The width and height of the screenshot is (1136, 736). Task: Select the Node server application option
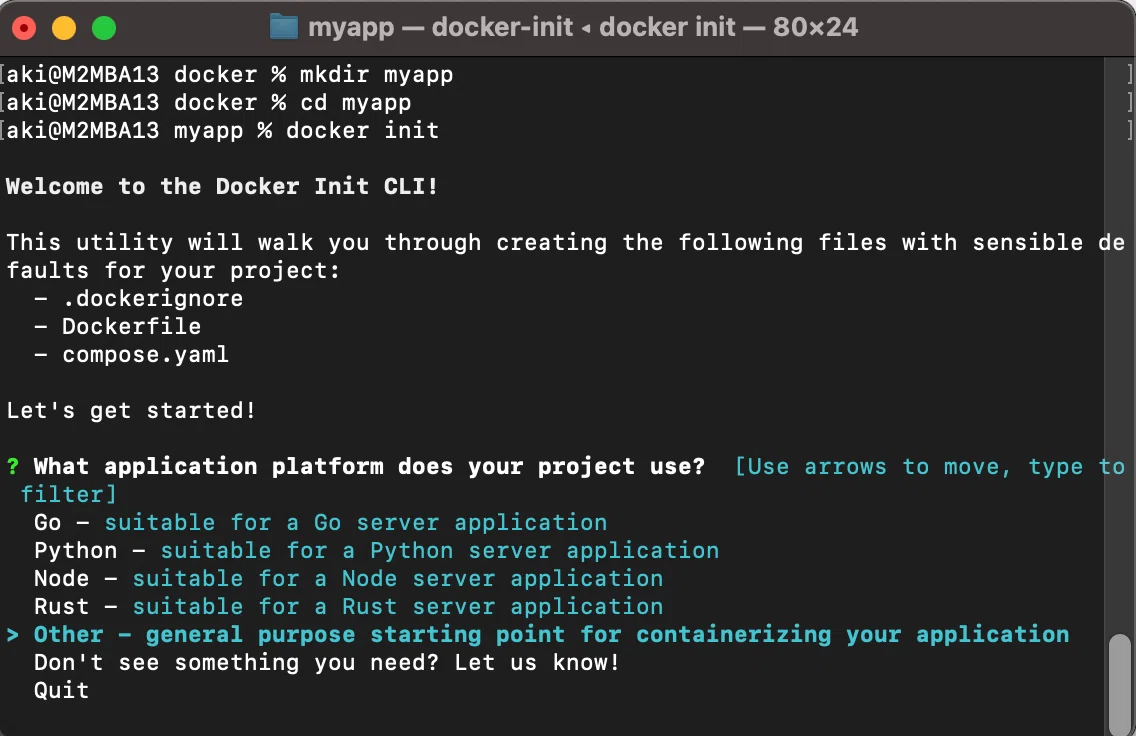click(x=348, y=579)
